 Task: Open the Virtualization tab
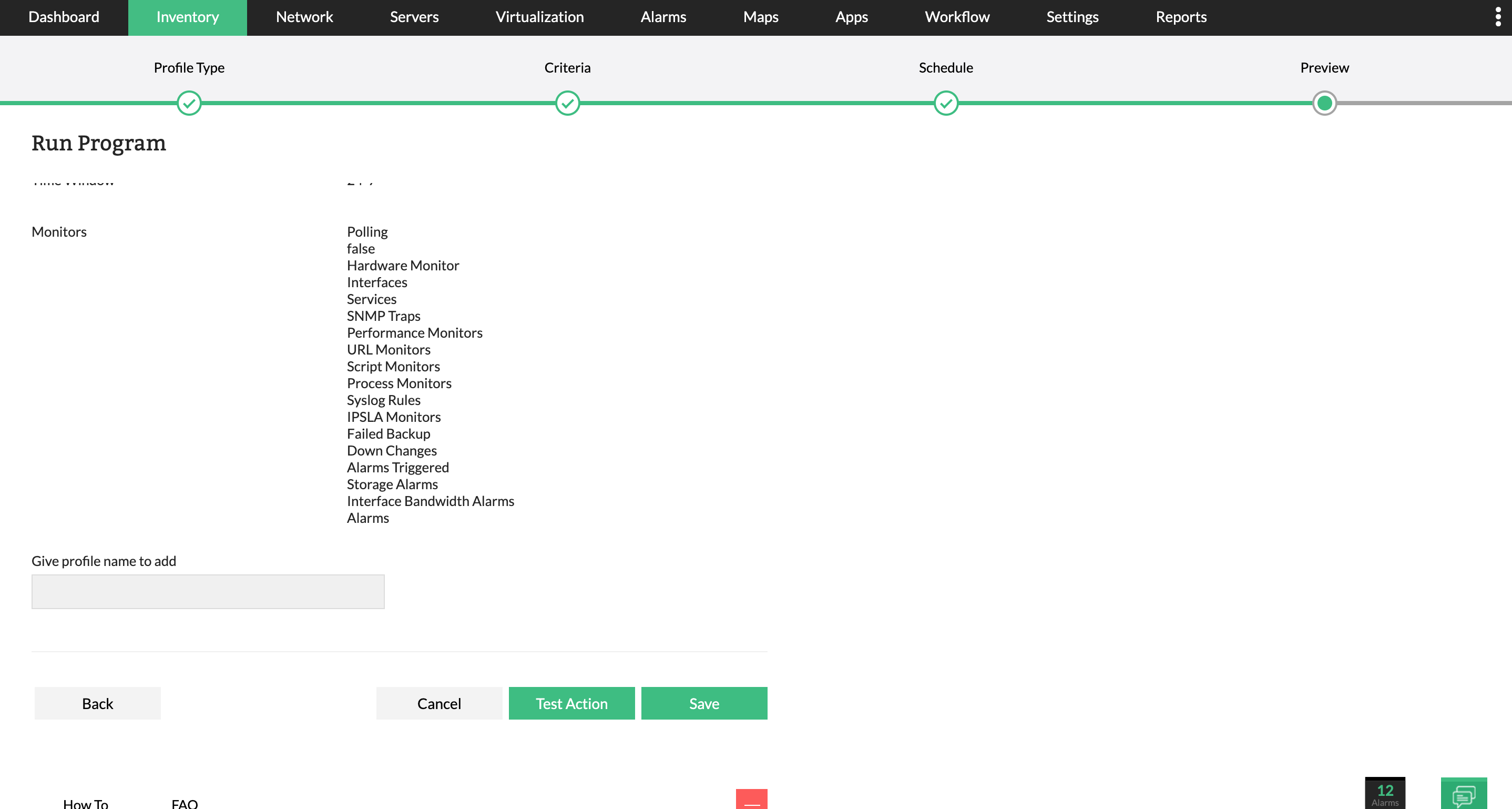coord(539,17)
